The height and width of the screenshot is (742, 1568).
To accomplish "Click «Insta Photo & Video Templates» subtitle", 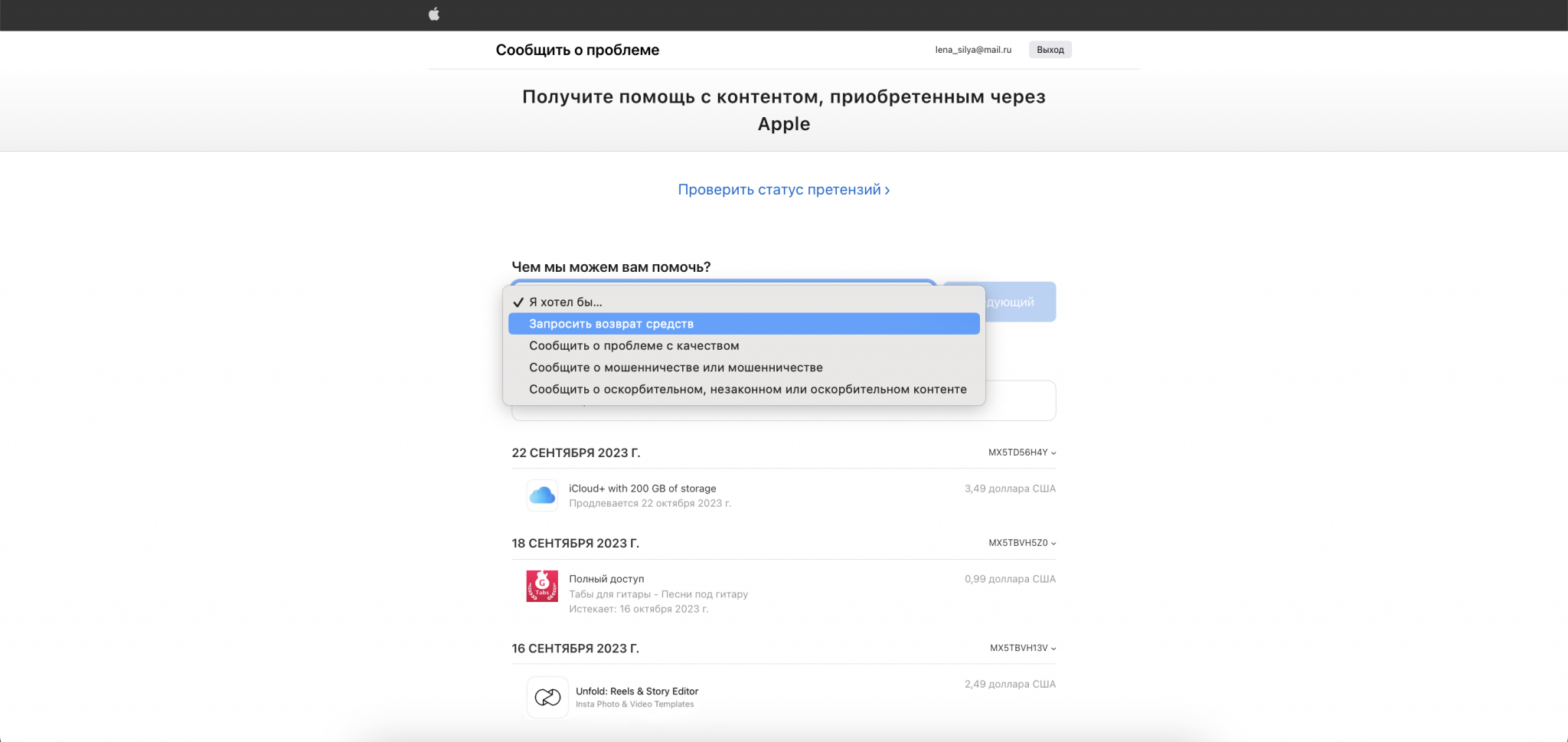I will [x=635, y=704].
